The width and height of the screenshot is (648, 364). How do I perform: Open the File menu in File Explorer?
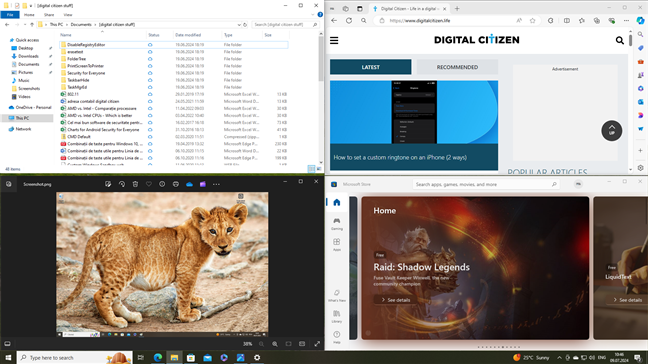click(10, 14)
